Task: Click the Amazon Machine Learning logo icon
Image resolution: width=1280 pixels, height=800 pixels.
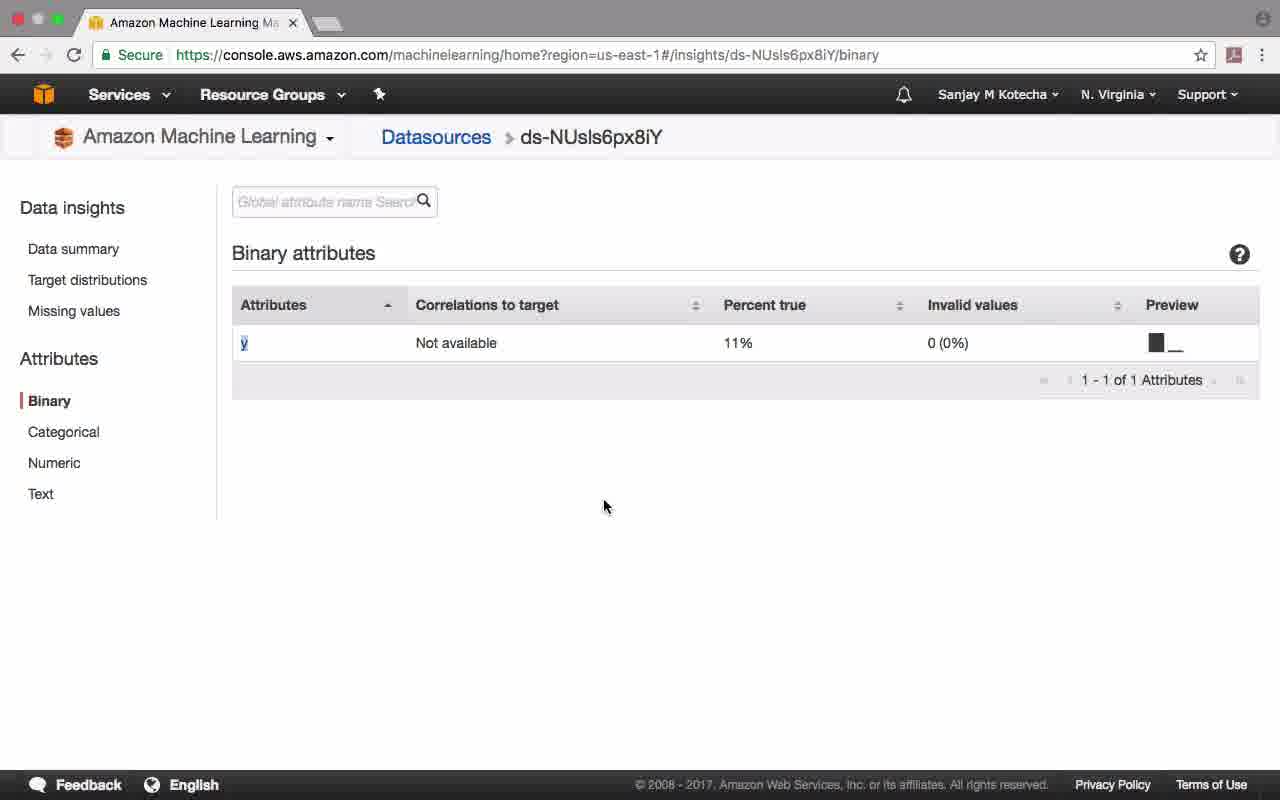Action: (64, 138)
